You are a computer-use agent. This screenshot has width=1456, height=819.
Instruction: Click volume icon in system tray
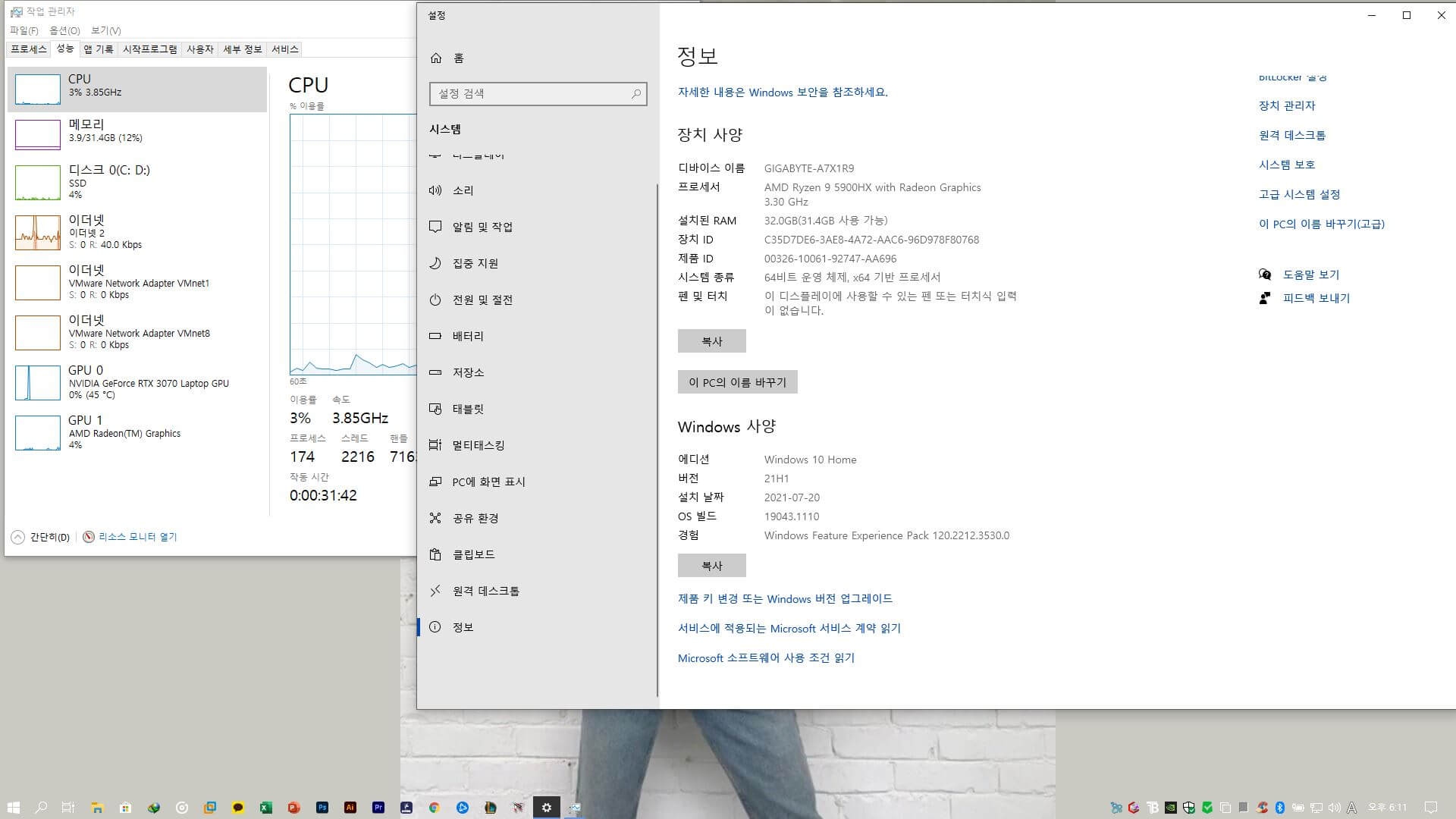(x=1335, y=808)
